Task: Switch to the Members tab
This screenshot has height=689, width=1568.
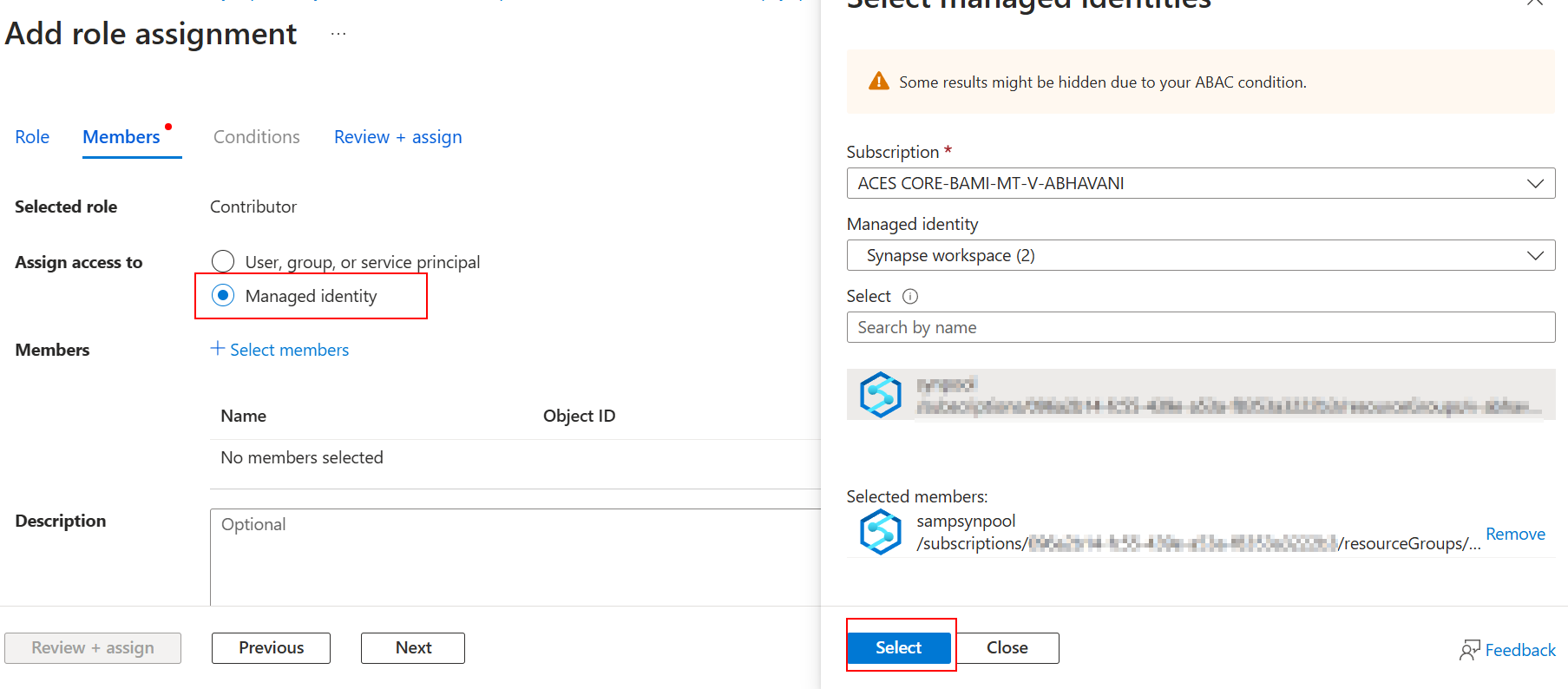Action: [x=121, y=137]
